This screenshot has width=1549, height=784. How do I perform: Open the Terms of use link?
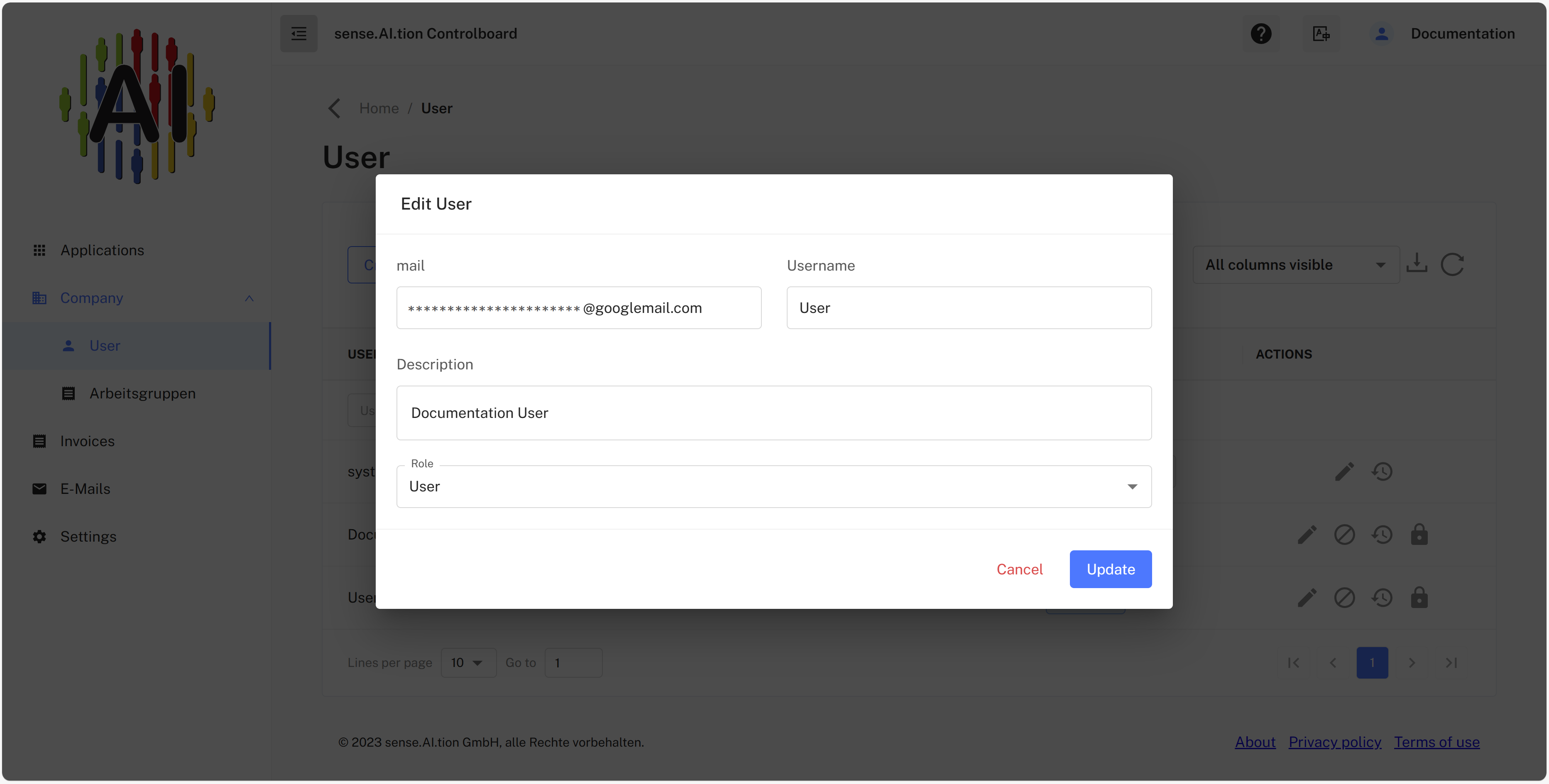coord(1436,742)
